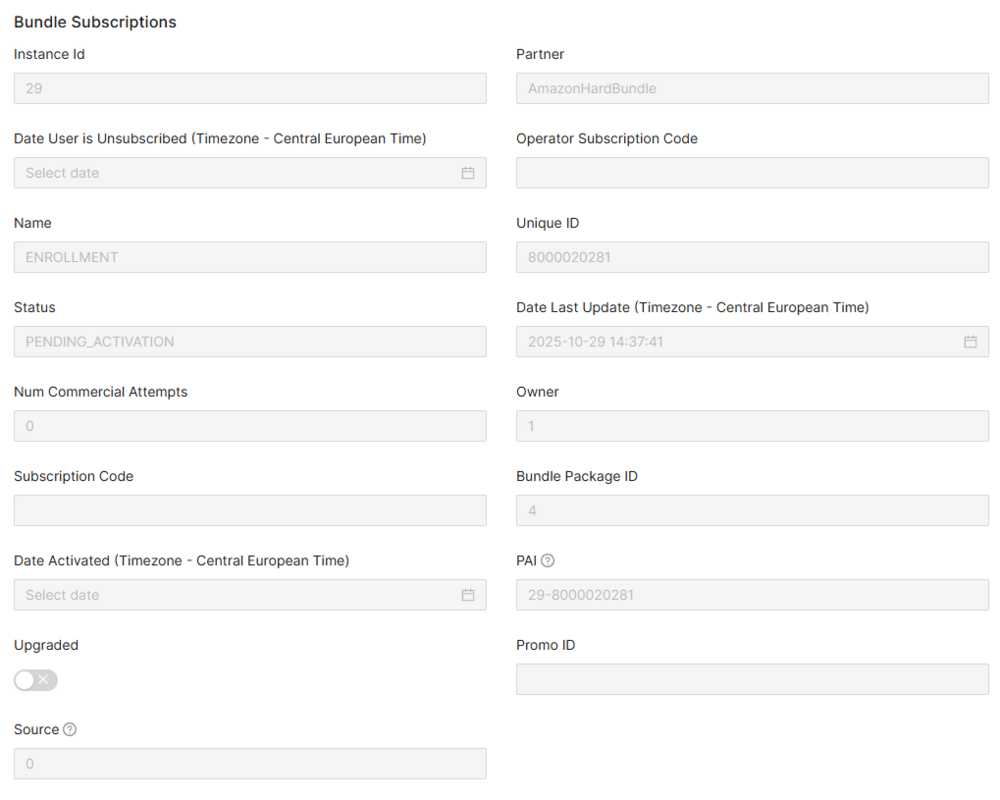Click the Num Commercial Attempts field
Viewport: 1000px width, 800px height.
250,426
